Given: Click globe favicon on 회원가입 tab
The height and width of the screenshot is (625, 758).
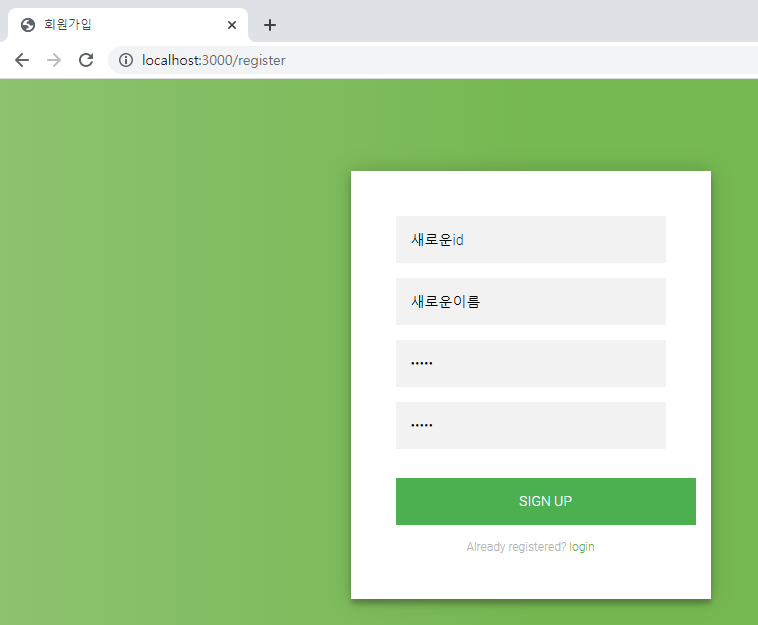Looking at the screenshot, I should tap(28, 25).
